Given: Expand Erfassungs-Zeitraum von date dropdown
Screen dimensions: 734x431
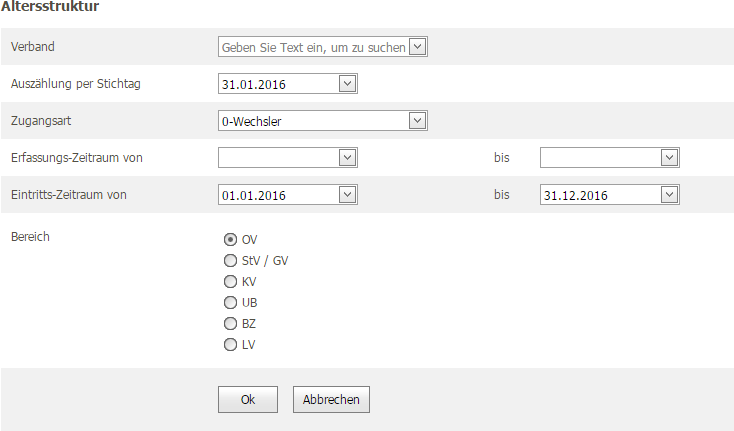Looking at the screenshot, I should [x=347, y=158].
